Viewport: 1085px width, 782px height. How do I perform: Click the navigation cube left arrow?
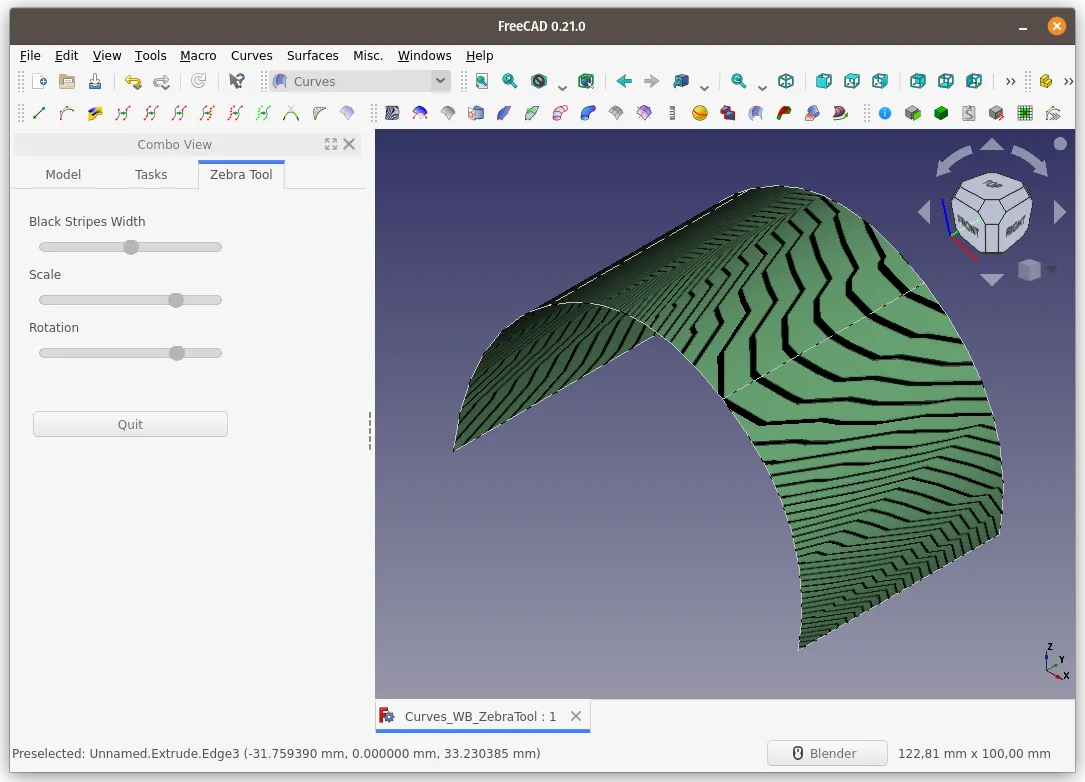point(924,212)
